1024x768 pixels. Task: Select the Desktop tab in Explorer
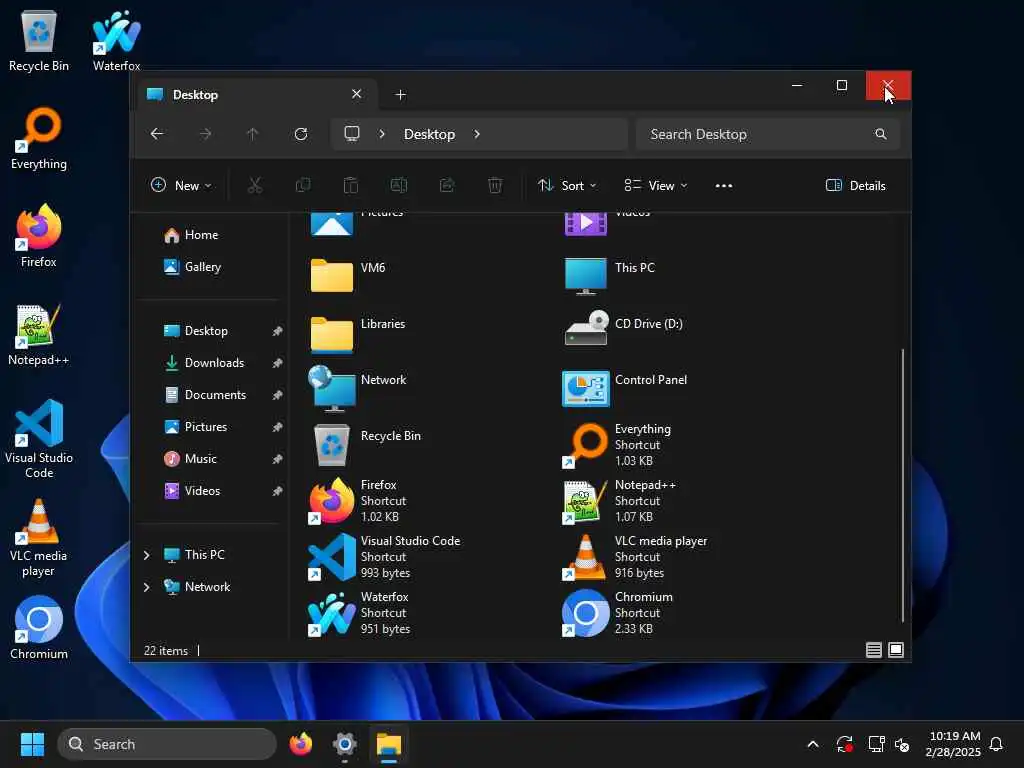[255, 95]
